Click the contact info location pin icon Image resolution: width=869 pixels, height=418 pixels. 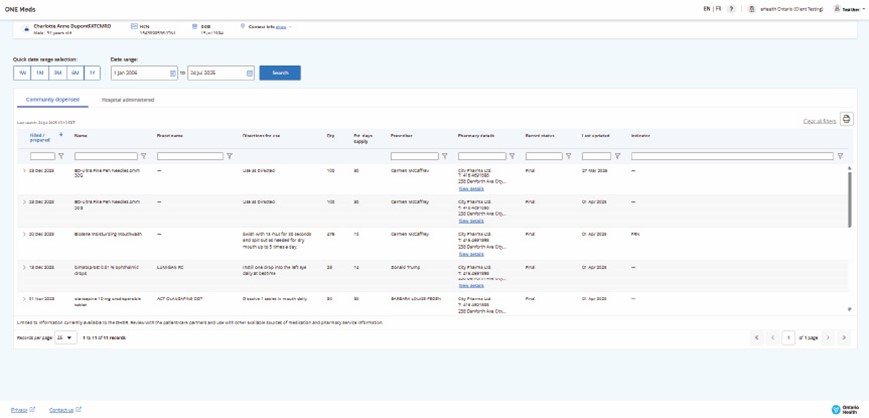point(242,26)
